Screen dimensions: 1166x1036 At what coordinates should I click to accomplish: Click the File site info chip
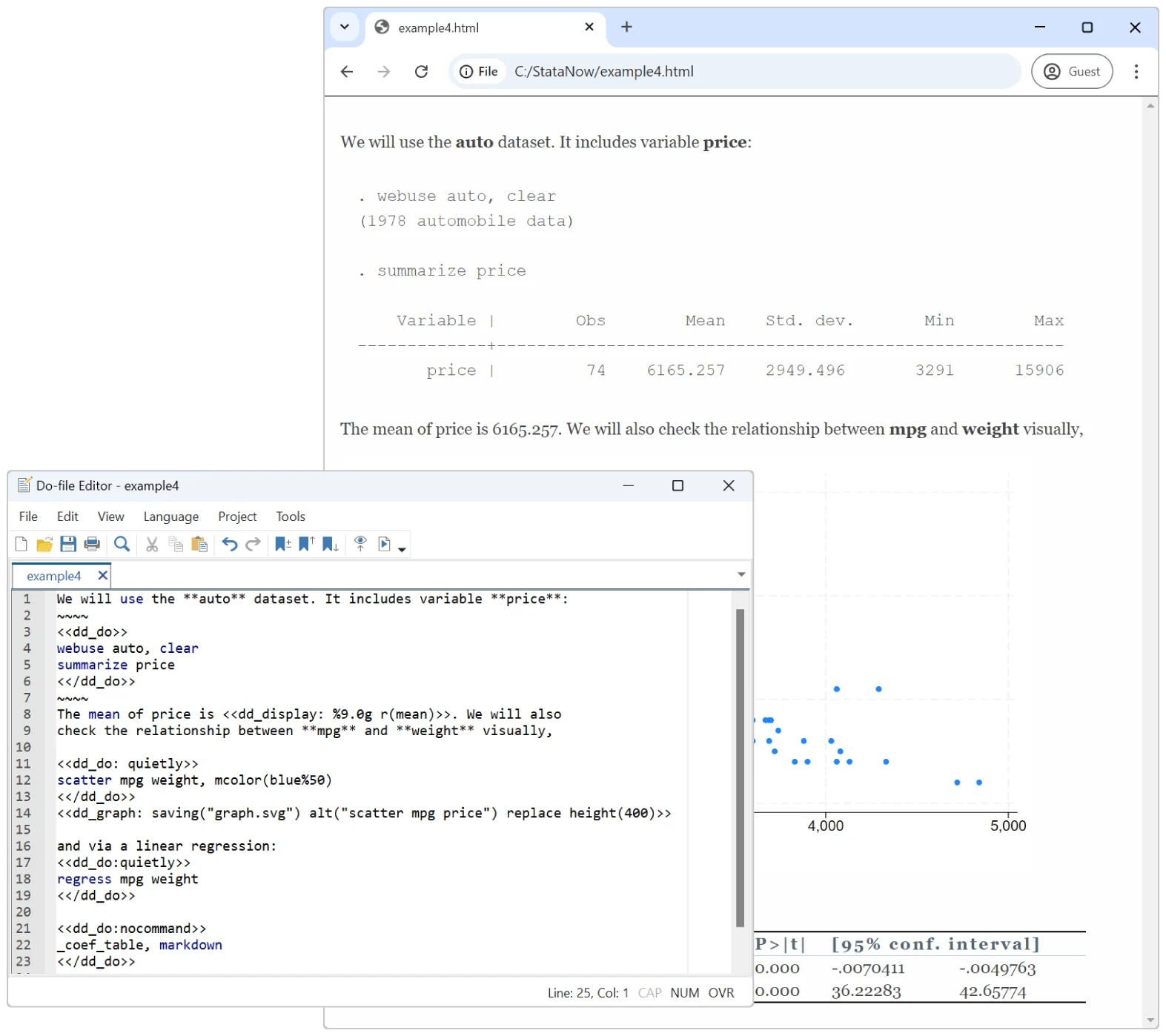pos(479,72)
